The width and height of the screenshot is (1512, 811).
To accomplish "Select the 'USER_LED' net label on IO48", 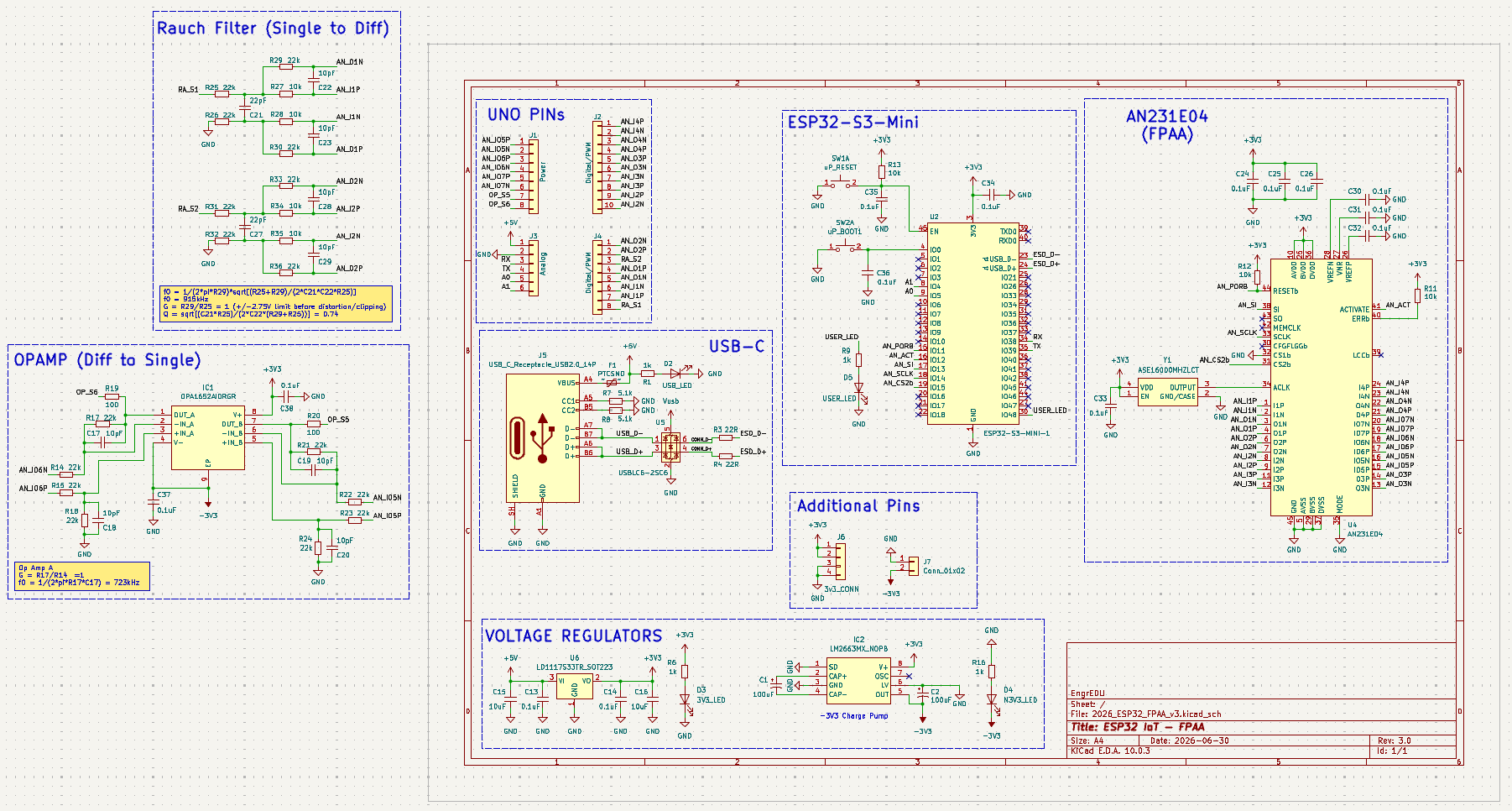I will [1050, 411].
